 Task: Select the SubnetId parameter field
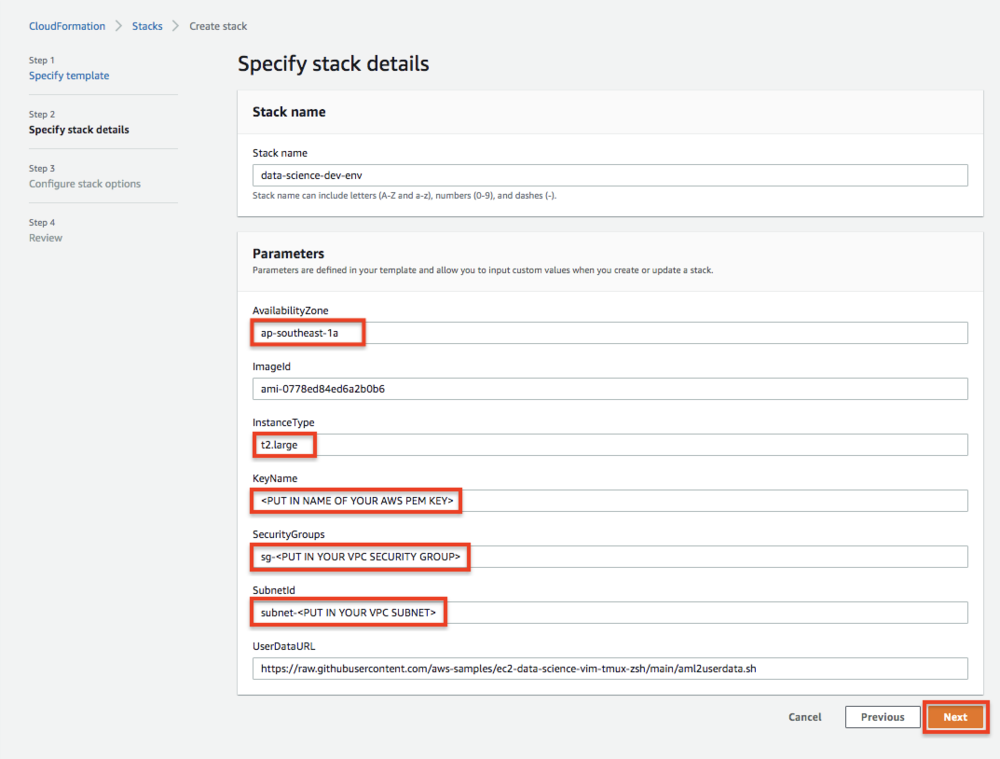pos(608,612)
